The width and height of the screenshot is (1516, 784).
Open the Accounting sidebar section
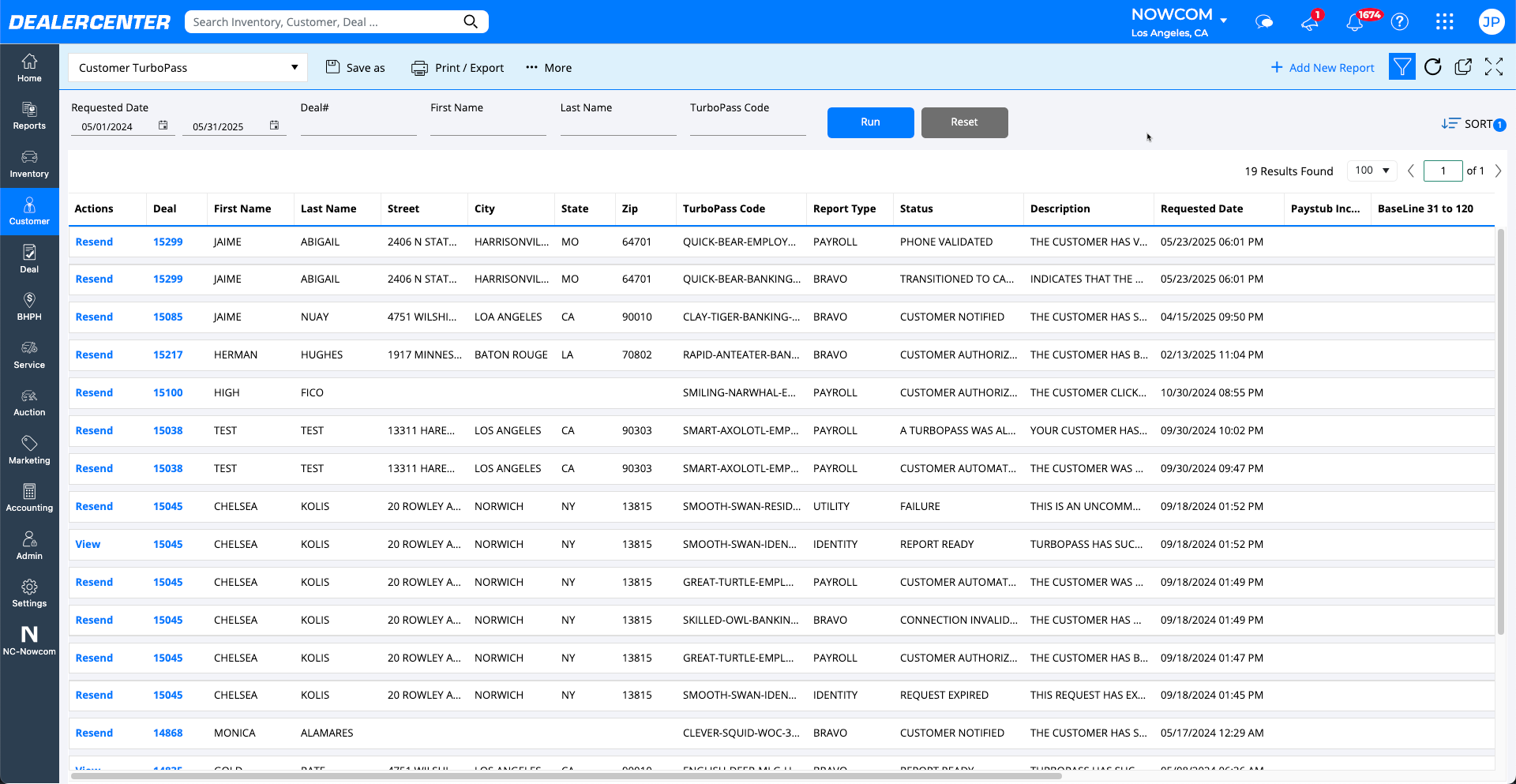[x=29, y=497]
